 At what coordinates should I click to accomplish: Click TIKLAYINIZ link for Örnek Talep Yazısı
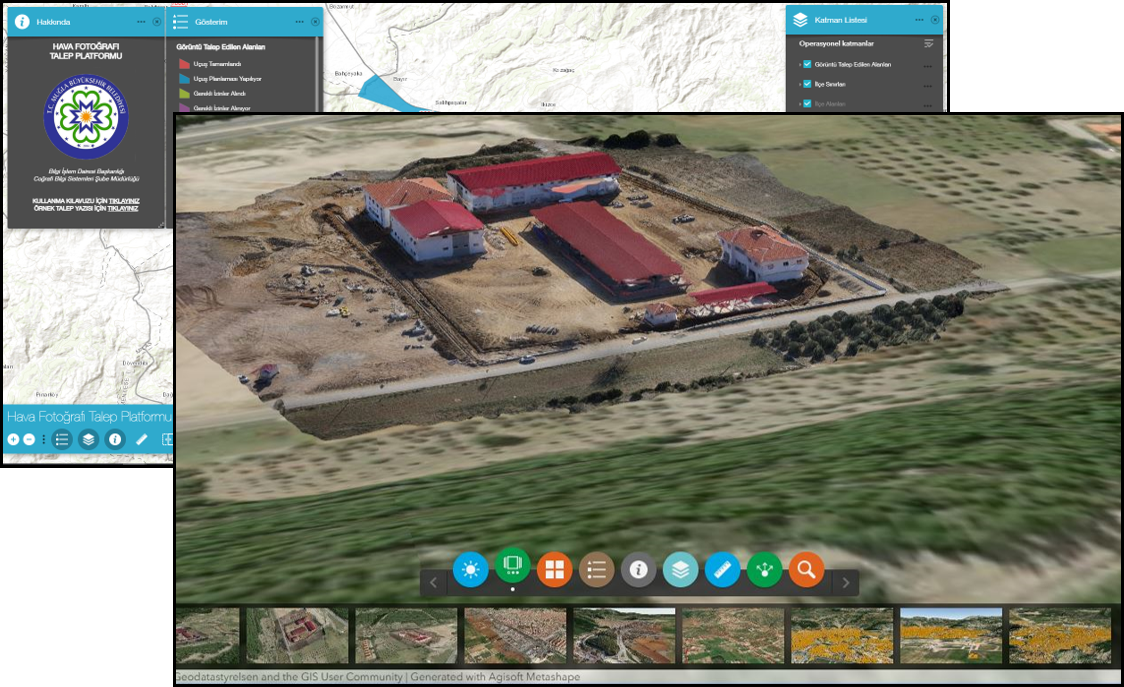(x=123, y=208)
